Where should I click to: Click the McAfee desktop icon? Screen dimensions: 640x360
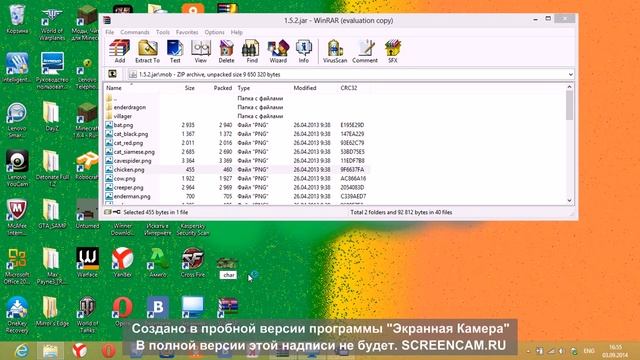(17, 217)
